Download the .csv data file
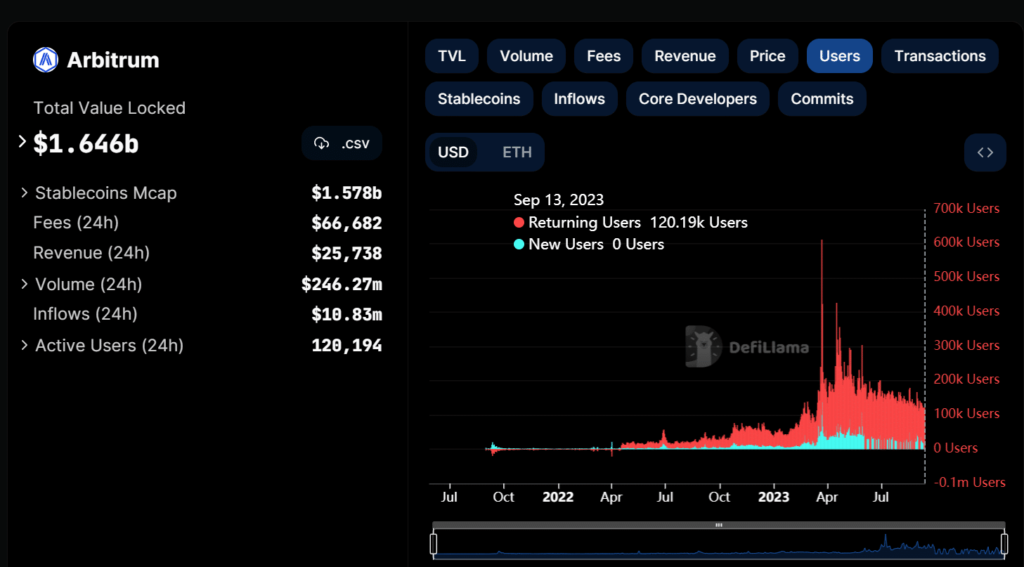 (342, 143)
